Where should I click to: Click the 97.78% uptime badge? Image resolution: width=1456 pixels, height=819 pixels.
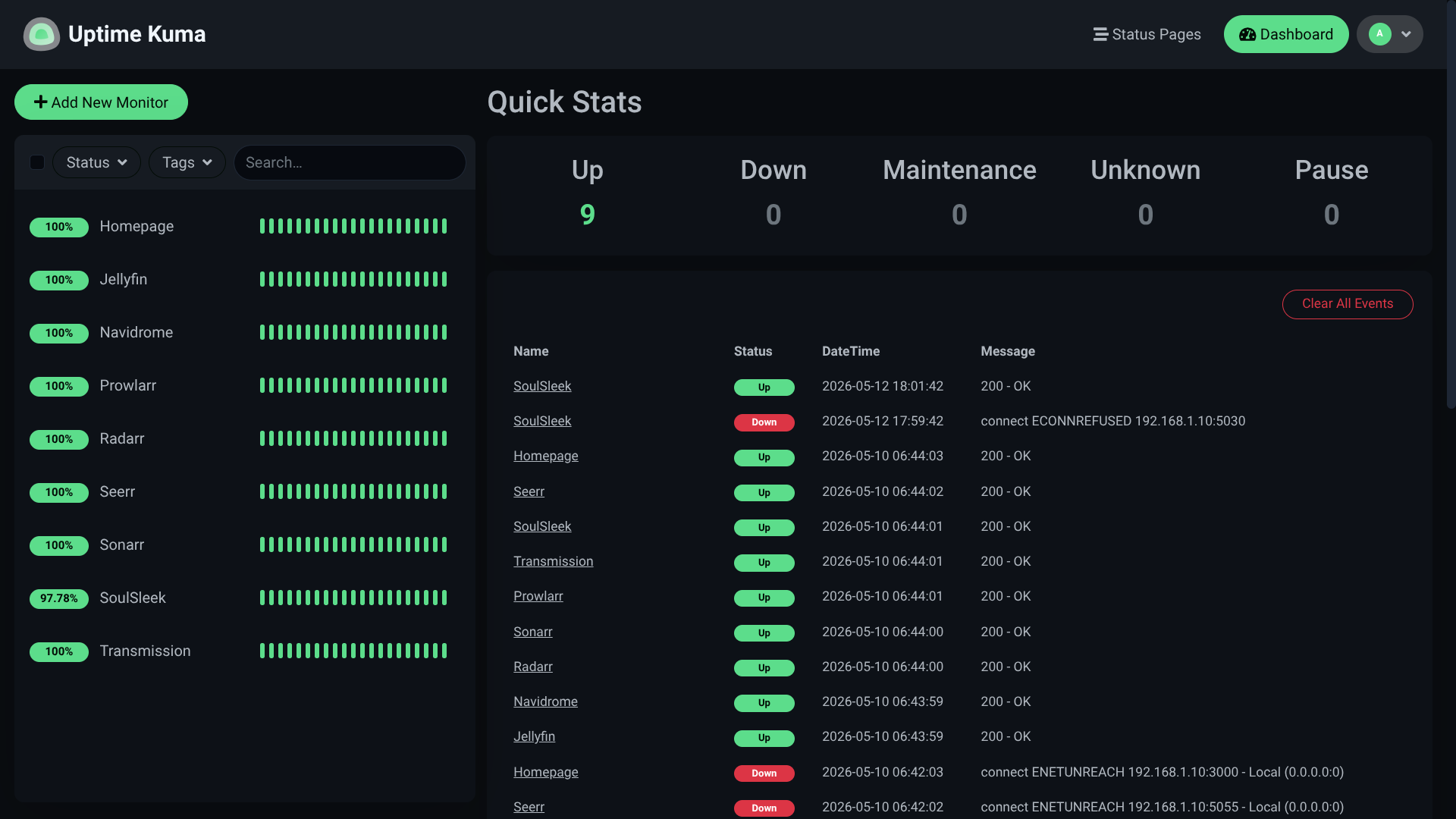click(x=59, y=598)
